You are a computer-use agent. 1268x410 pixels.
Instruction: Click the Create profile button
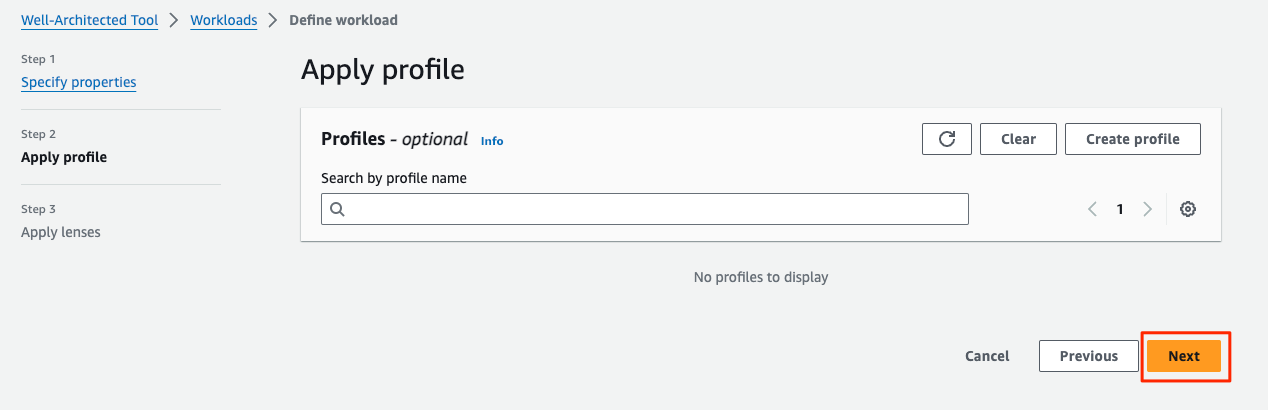click(x=1133, y=139)
